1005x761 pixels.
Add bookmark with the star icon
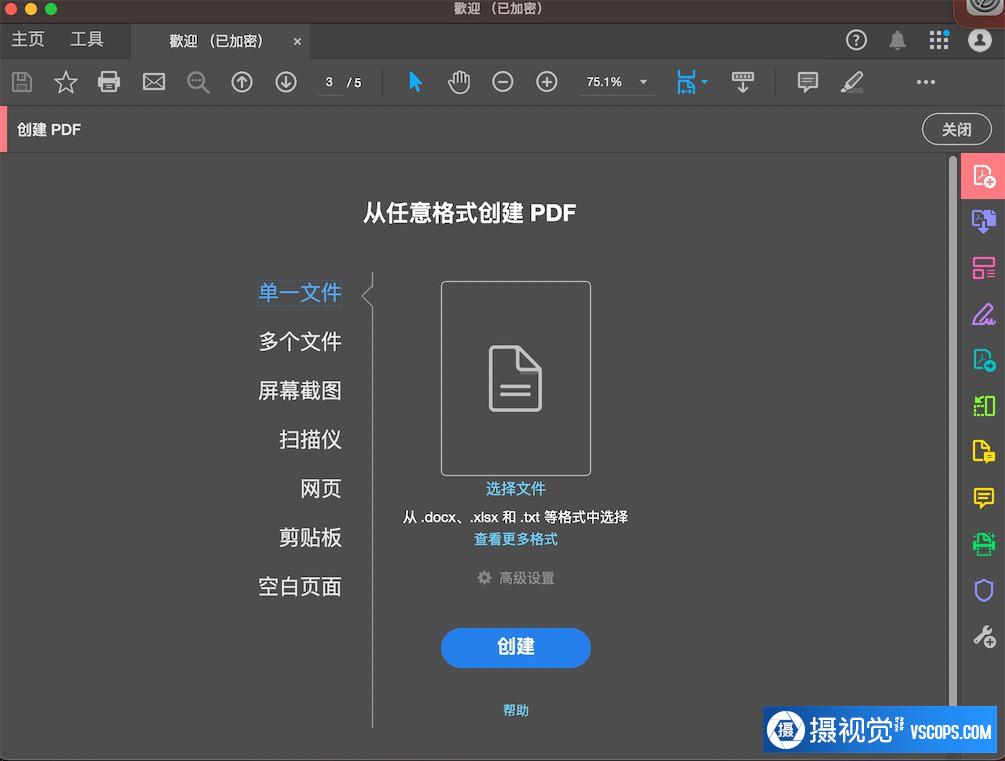(66, 82)
